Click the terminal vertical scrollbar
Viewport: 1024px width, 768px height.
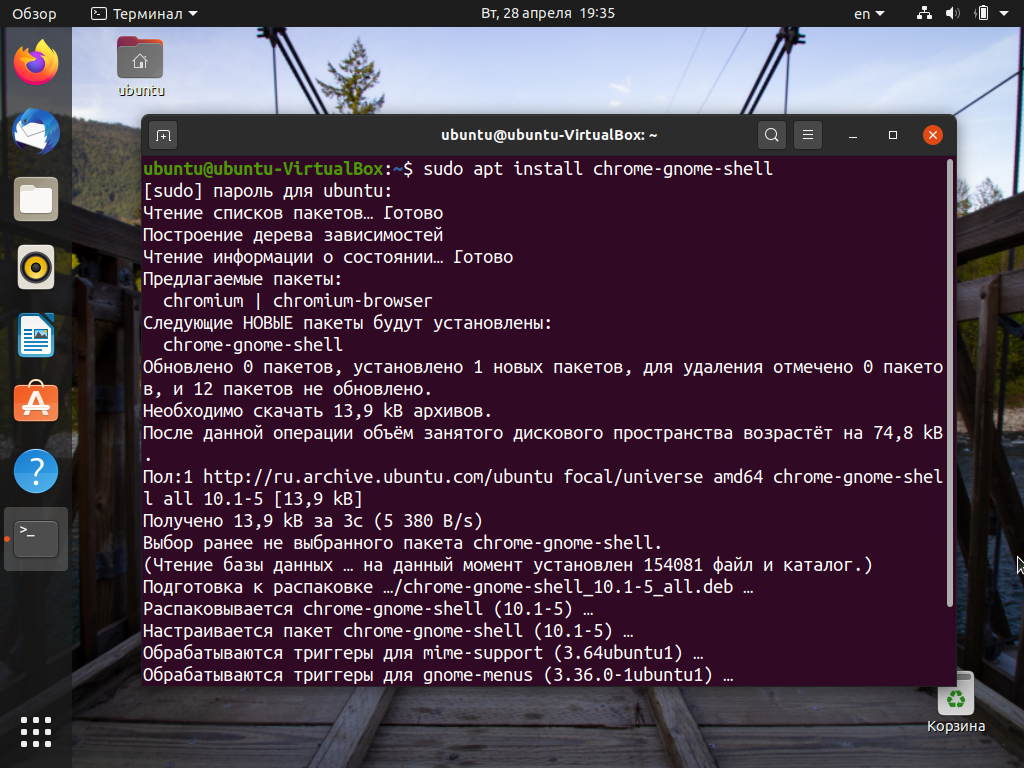[950, 384]
